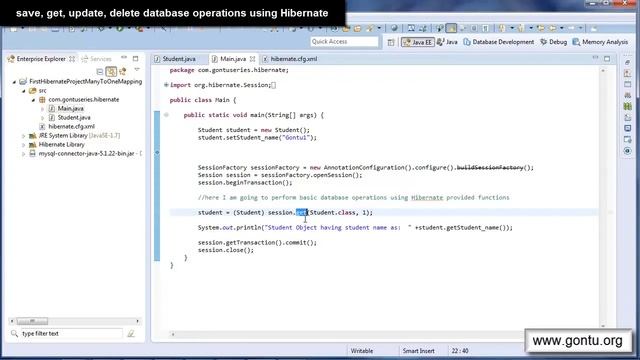640x360 pixels.
Task: Click the Restore icon atop right trim
Action: point(627,62)
